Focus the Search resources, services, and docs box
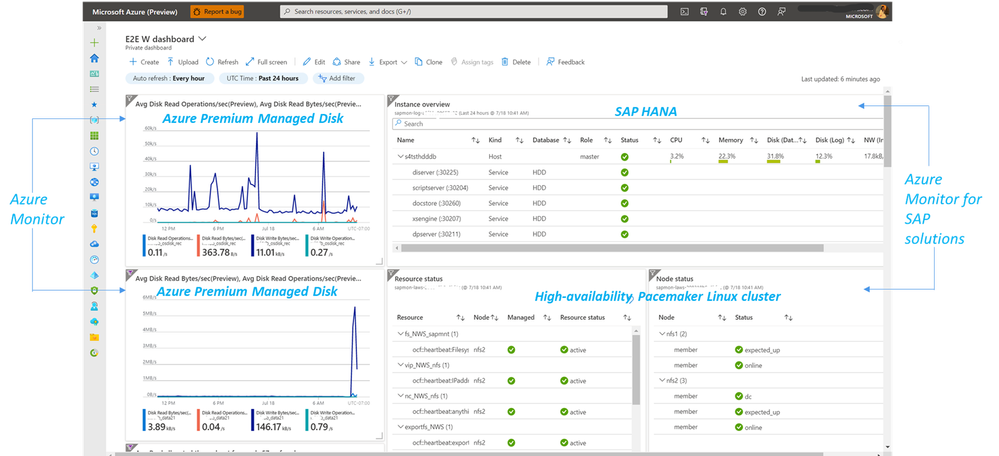This screenshot has height=456, width=999. click(474, 11)
